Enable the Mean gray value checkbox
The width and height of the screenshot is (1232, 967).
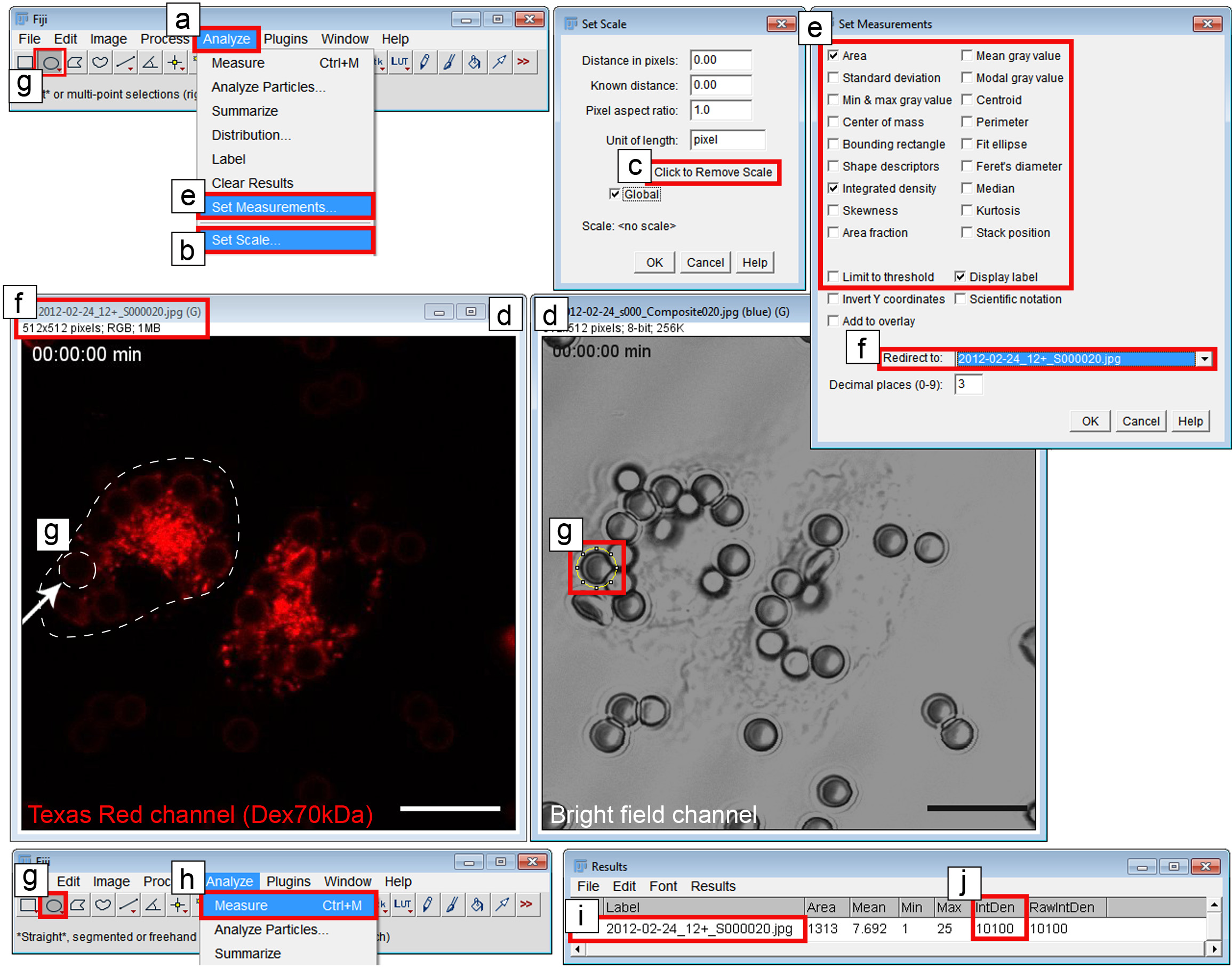coord(967,55)
